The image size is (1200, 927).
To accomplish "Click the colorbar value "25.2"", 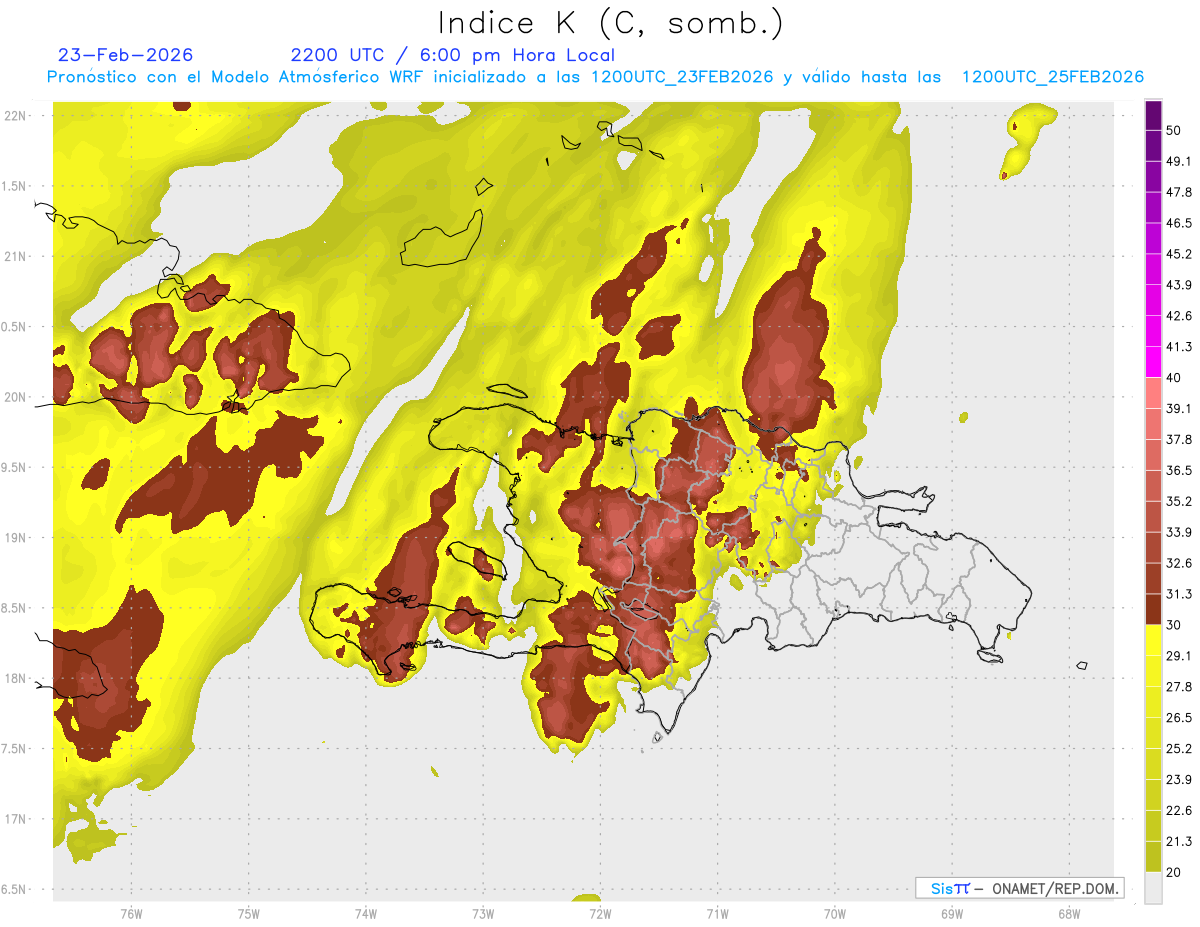I will coord(1179,748).
